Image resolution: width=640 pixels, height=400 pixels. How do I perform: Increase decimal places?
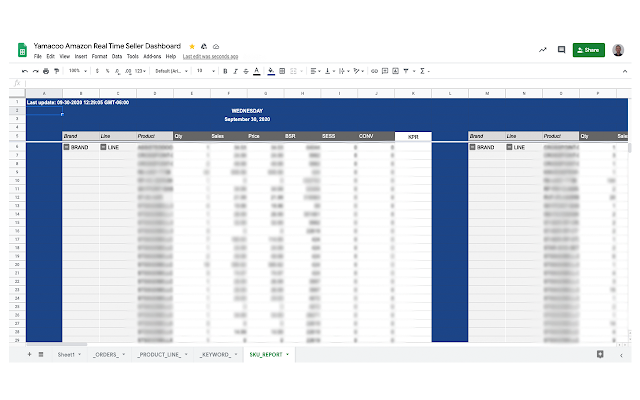click(128, 71)
